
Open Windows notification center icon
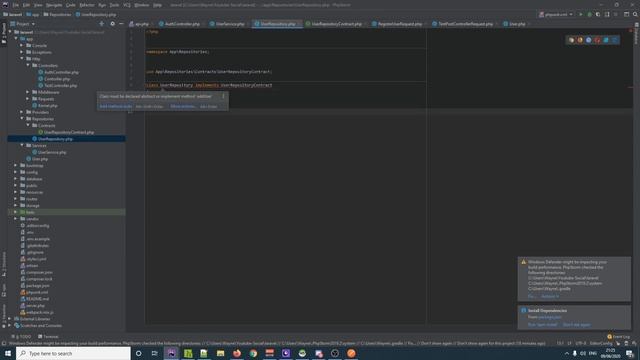click(630, 353)
